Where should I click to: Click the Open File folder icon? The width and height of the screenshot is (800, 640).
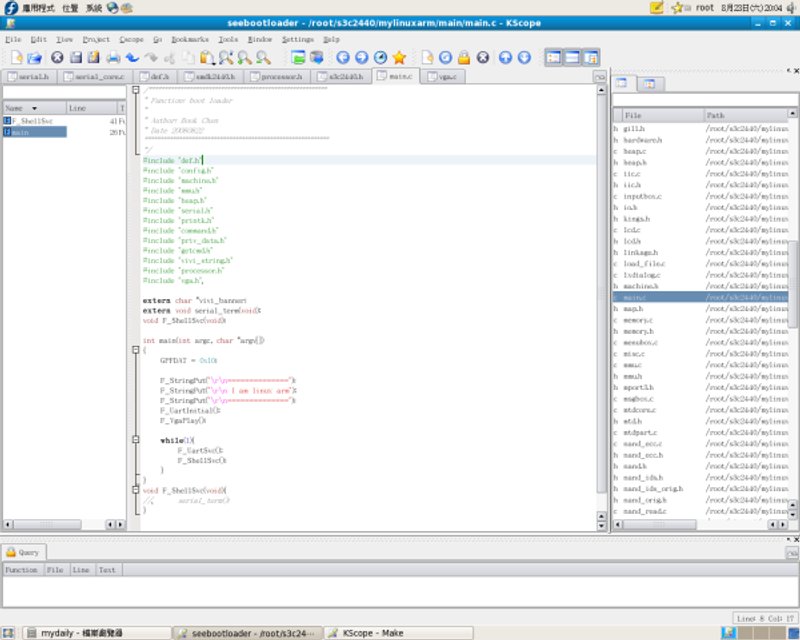(35, 58)
